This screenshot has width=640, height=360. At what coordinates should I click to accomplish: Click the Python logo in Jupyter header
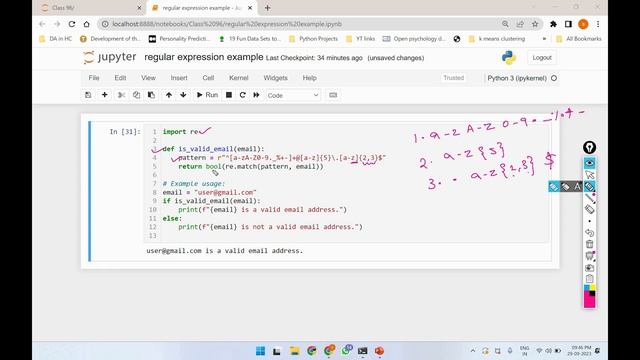[x=509, y=58]
